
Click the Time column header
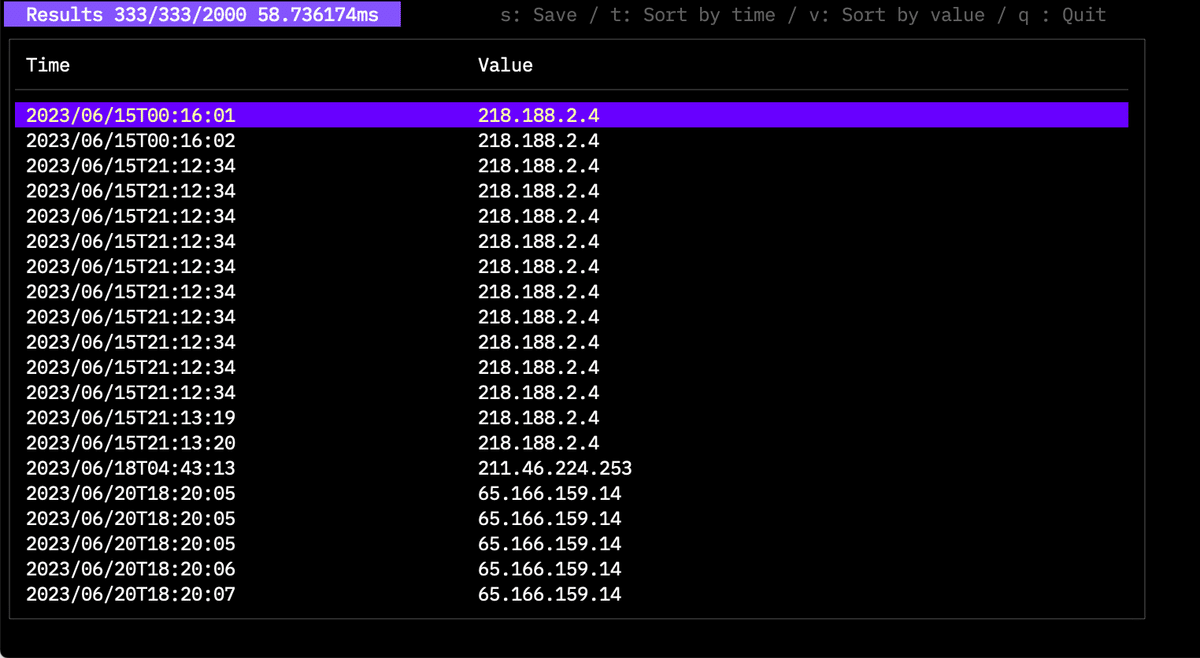[48, 65]
